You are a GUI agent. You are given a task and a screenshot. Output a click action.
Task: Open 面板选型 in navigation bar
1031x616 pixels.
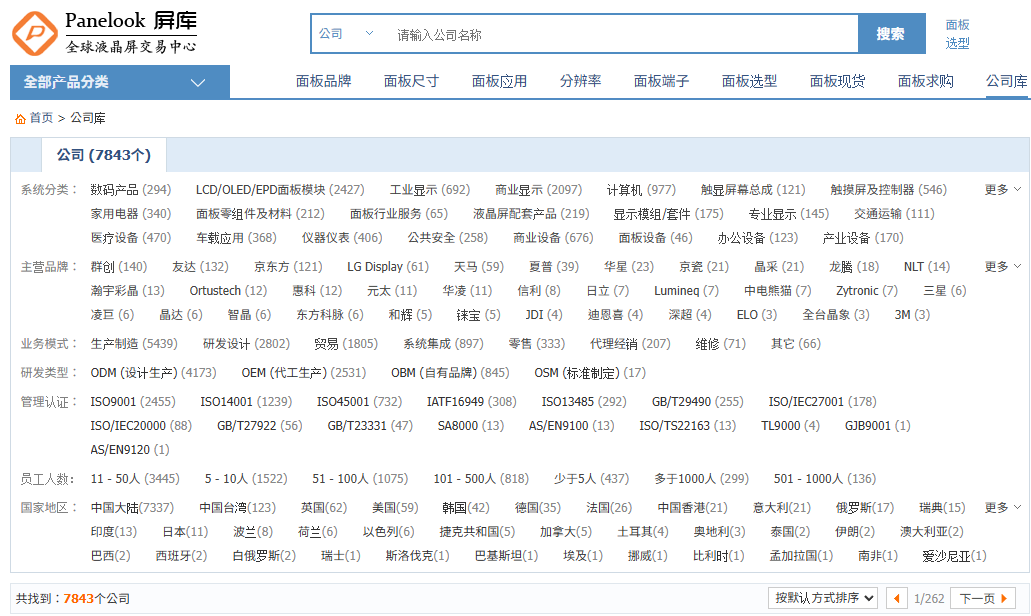pyautogui.click(x=750, y=82)
